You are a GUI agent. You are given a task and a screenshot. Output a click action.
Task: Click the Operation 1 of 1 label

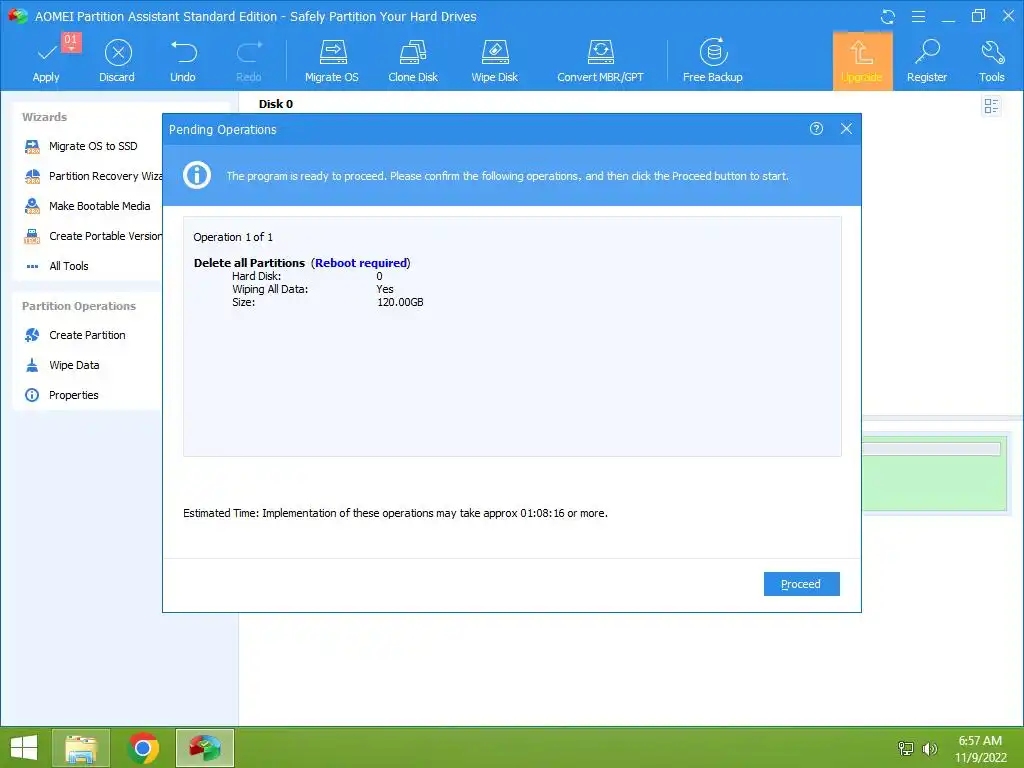tap(233, 237)
